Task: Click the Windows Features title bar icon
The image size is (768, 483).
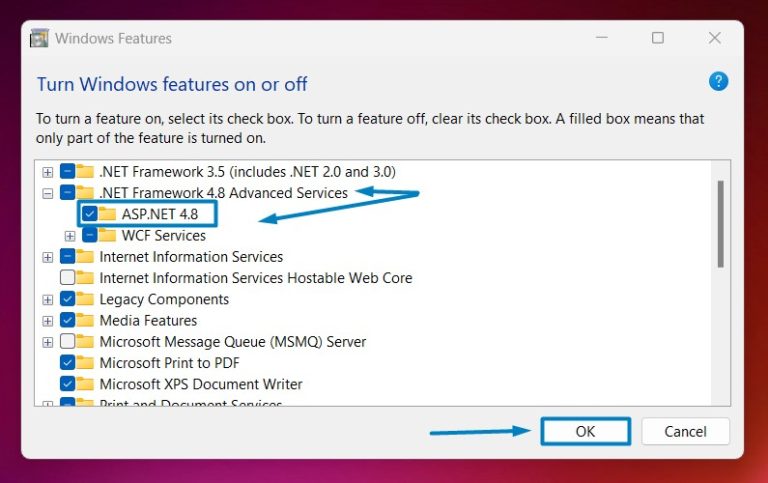Action: pos(39,38)
